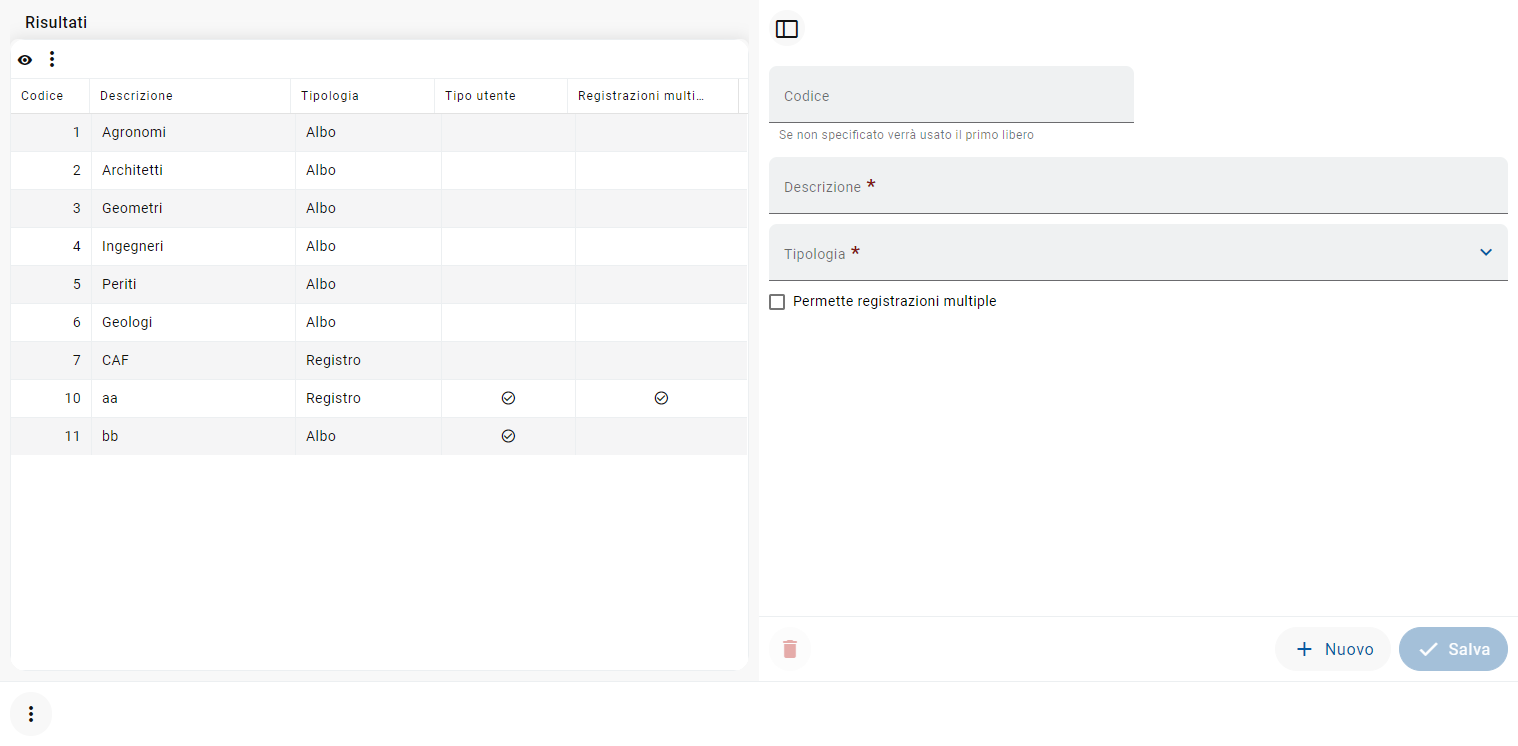Viewport: 1518px width, 746px height.
Task: Click code cell 10
Action: pyautogui.click(x=51, y=398)
